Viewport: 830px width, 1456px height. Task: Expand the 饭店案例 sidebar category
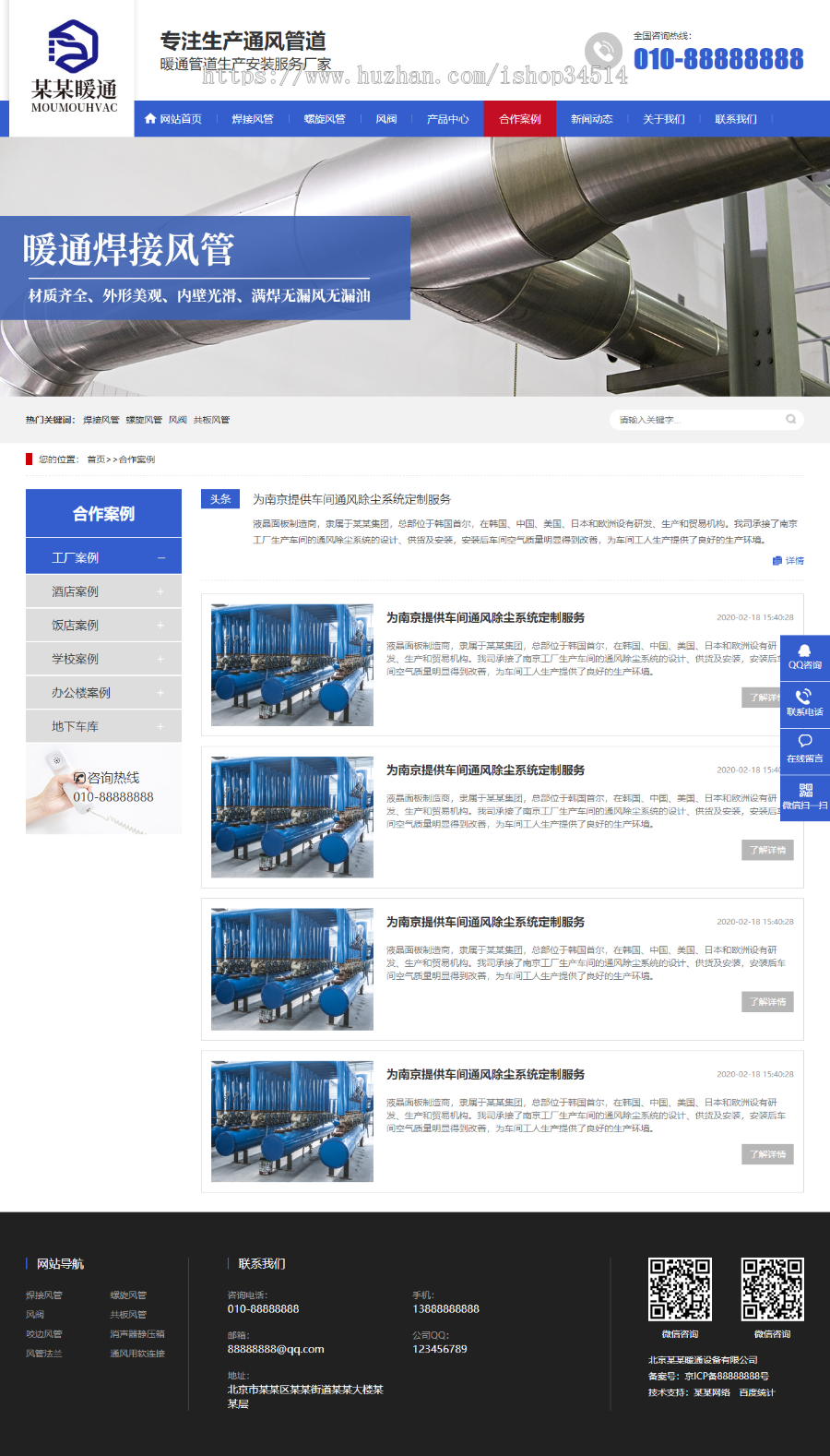click(160, 626)
